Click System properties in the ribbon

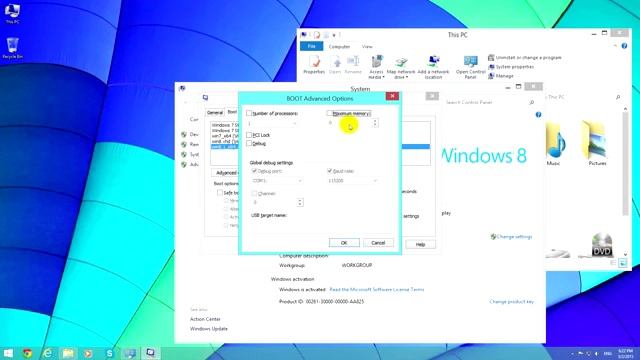coord(511,67)
